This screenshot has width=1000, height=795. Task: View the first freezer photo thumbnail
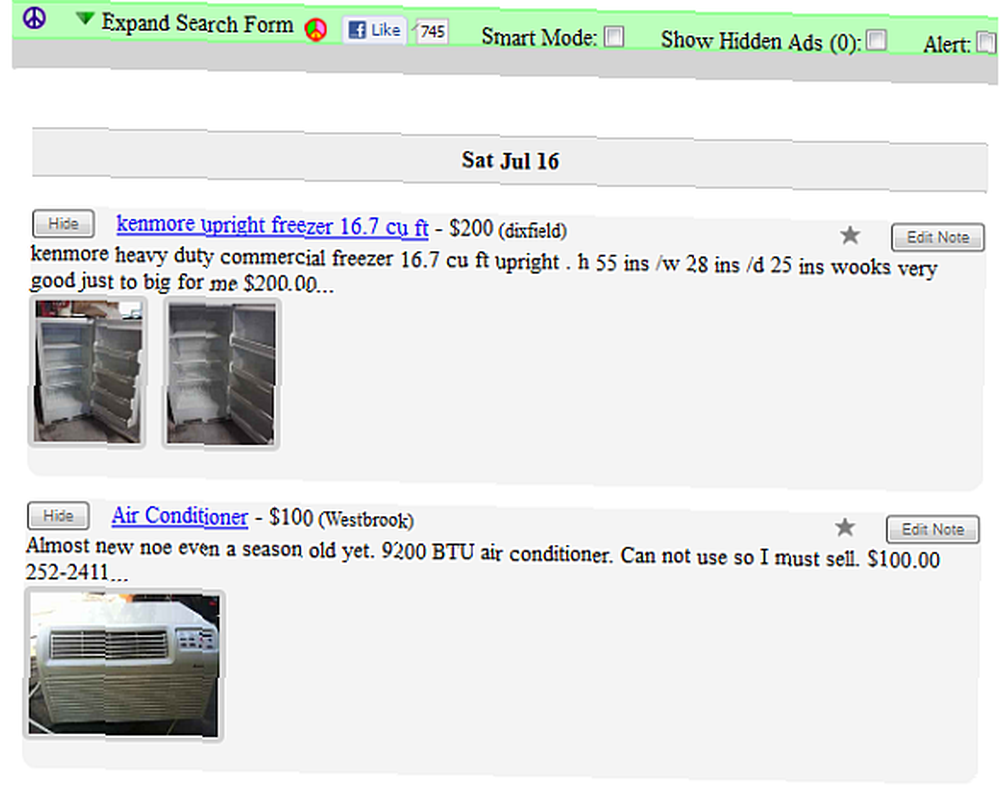point(88,372)
